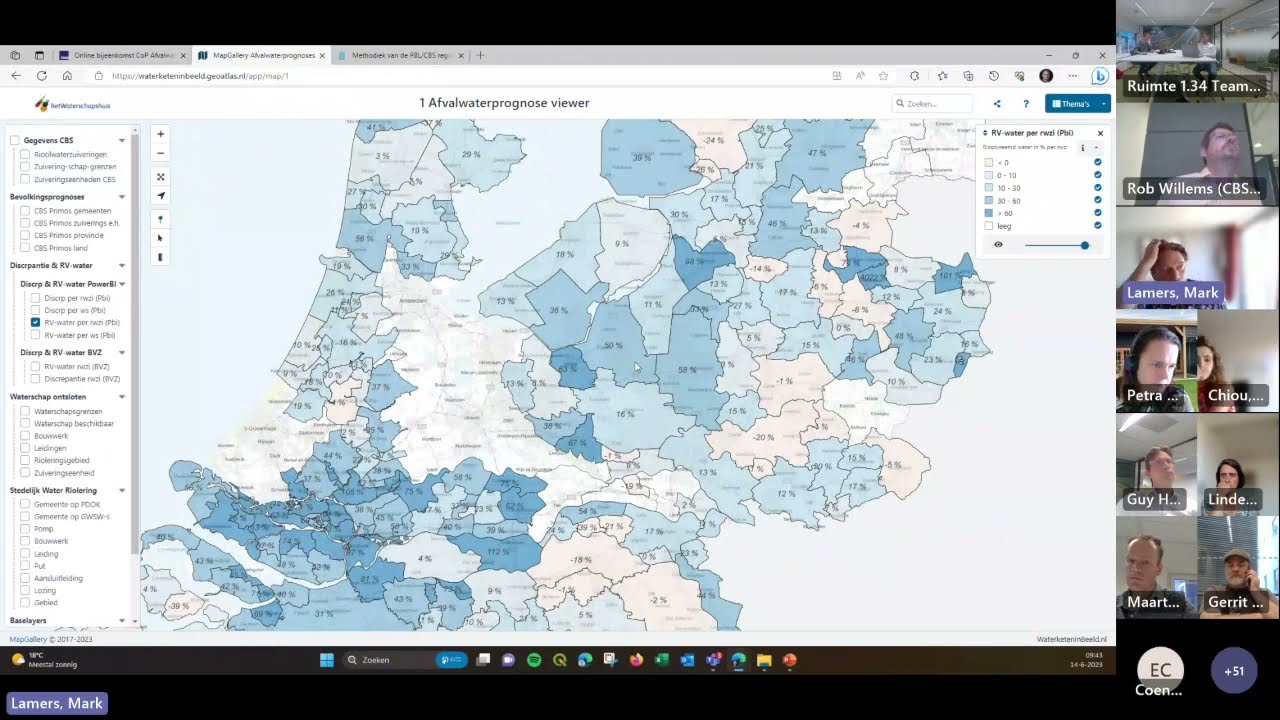
Task: Click the Thema's button
Action: [x=1071, y=104]
